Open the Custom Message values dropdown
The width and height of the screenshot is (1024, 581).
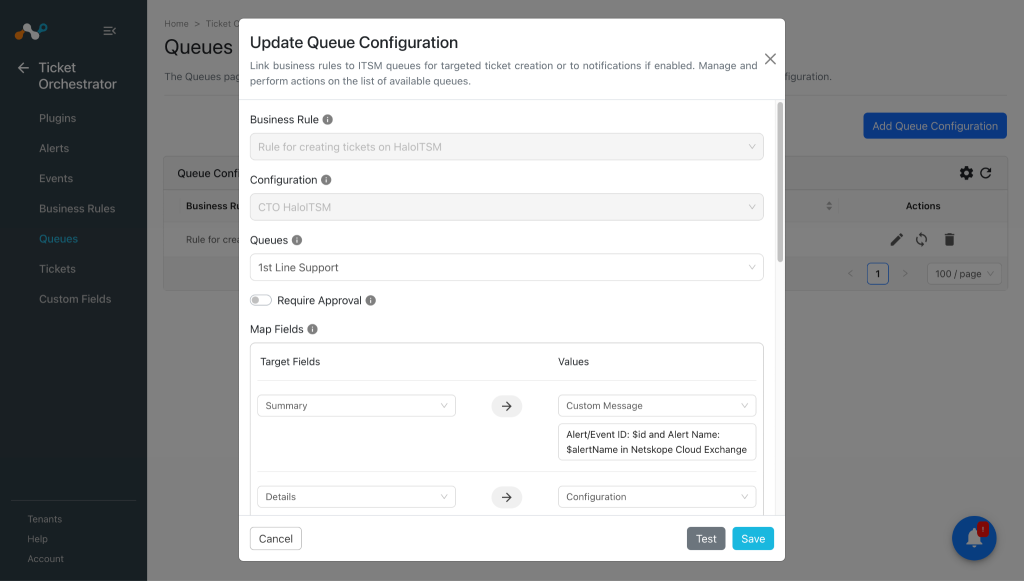[656, 405]
